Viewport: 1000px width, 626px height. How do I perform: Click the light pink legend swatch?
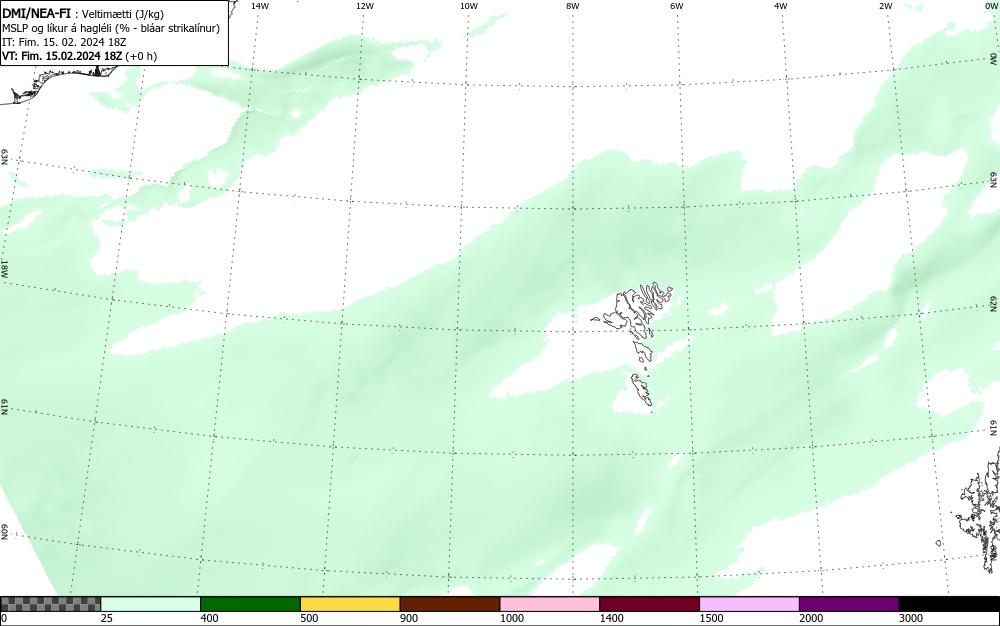550,604
